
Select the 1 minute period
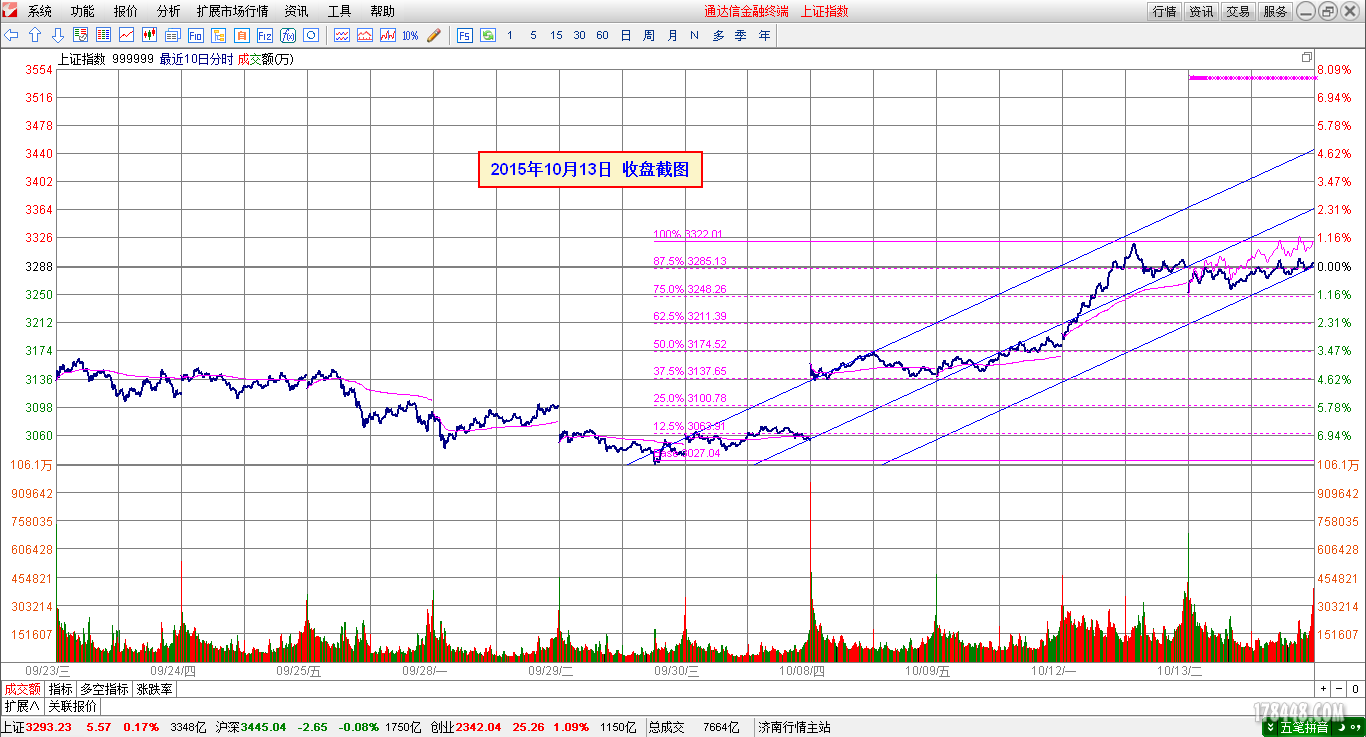(x=510, y=35)
